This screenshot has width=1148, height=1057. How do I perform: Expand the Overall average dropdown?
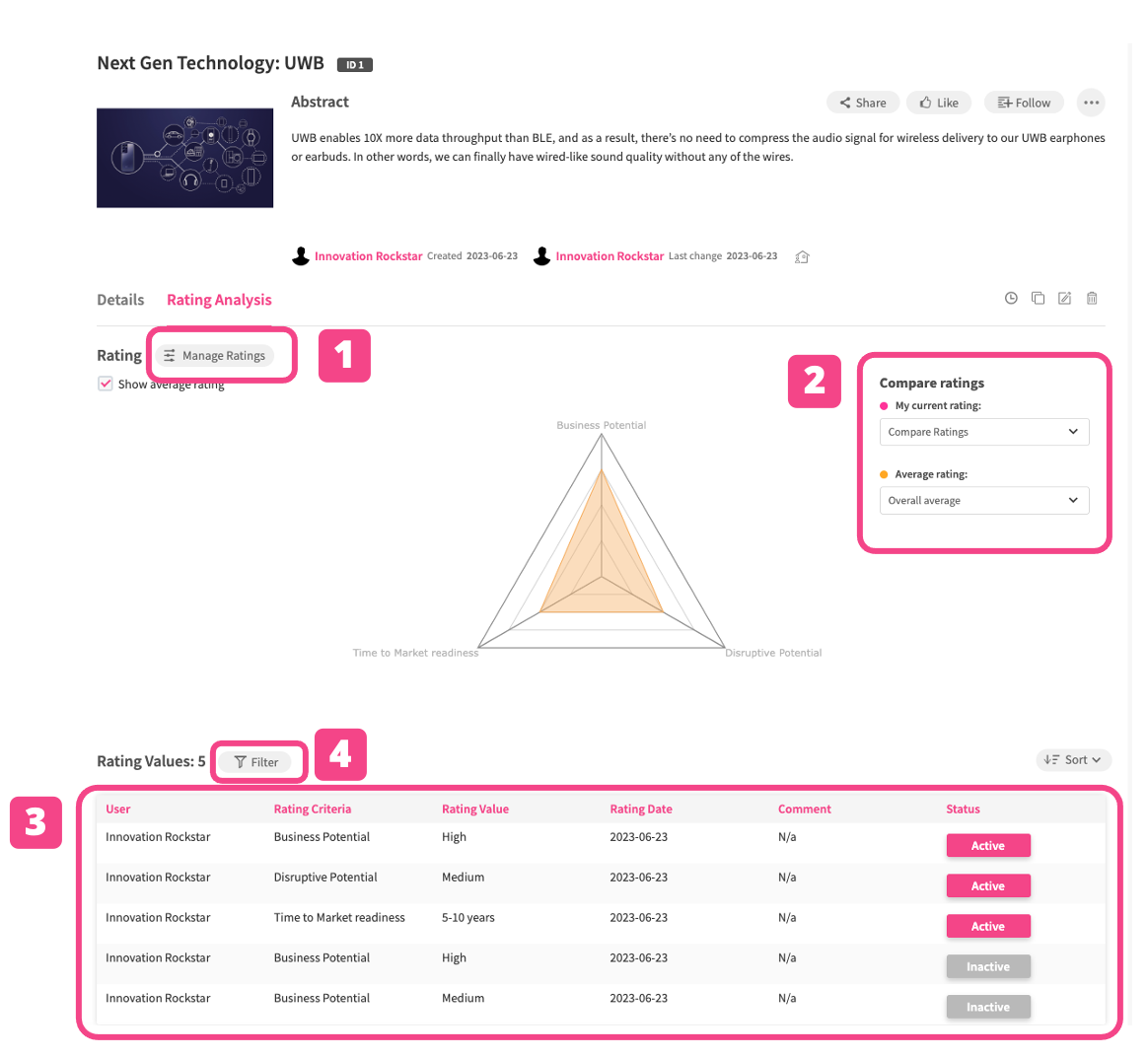tap(983, 501)
